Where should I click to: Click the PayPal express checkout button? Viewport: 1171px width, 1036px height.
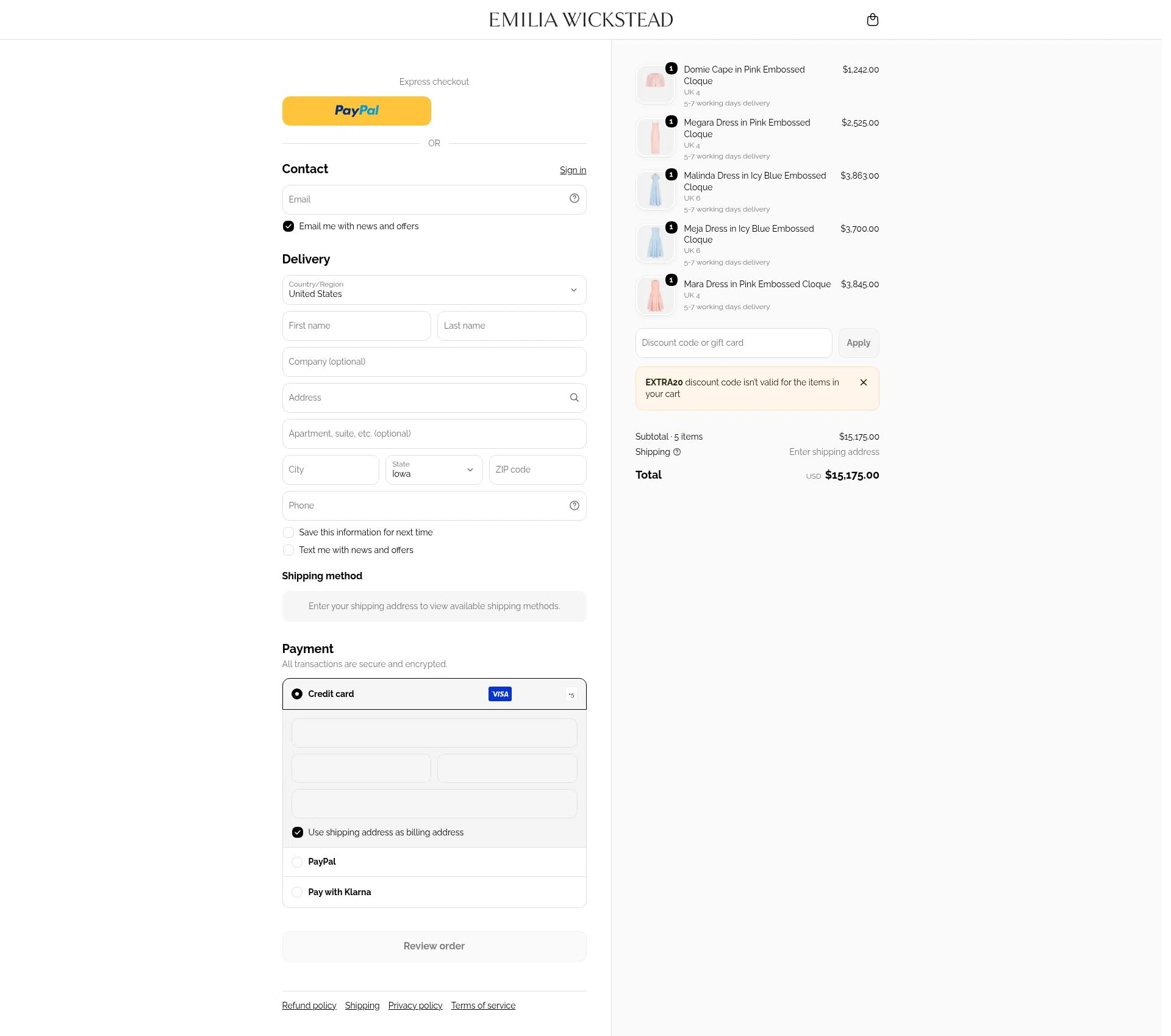click(x=357, y=111)
